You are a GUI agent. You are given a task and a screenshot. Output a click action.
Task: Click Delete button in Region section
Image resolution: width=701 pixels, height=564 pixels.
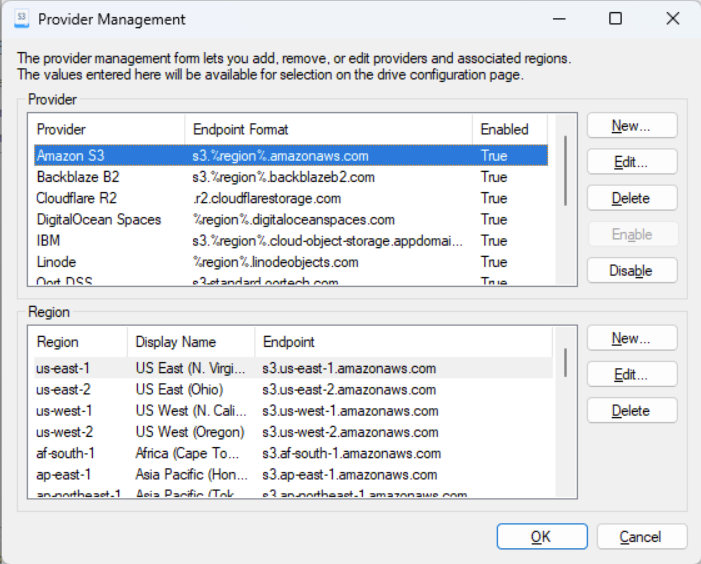coord(632,411)
